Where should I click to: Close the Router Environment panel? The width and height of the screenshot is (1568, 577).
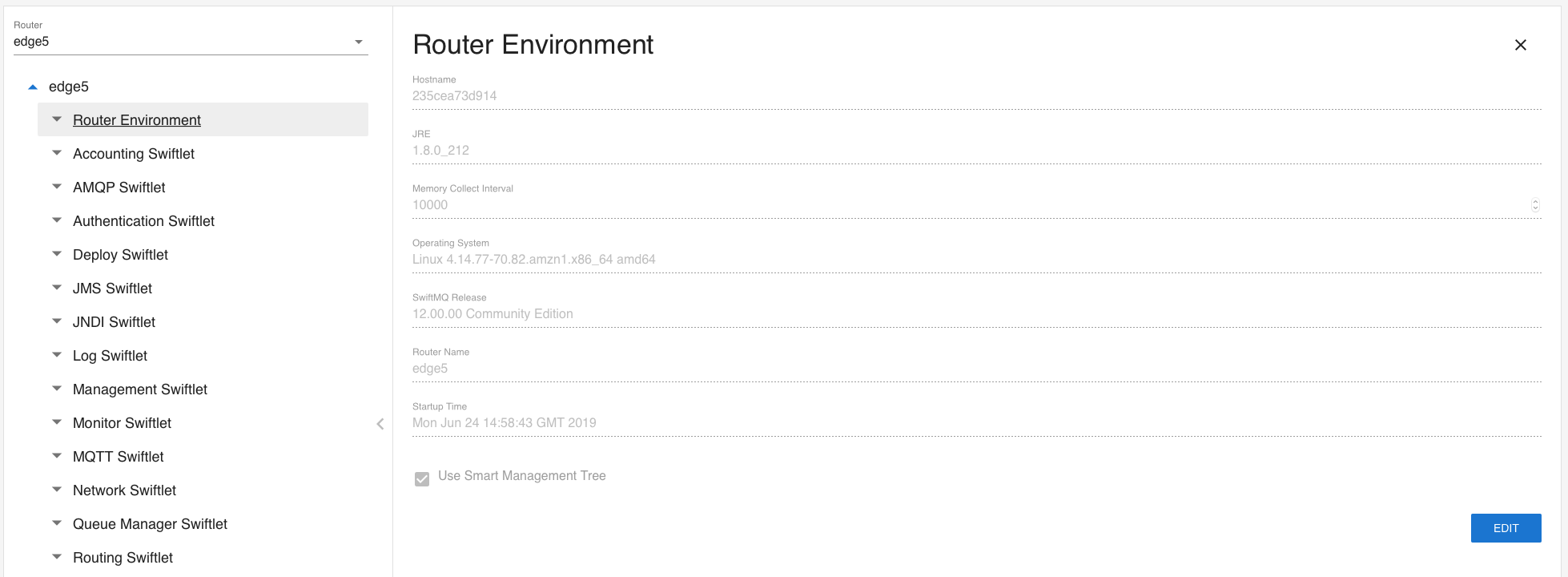(1520, 45)
